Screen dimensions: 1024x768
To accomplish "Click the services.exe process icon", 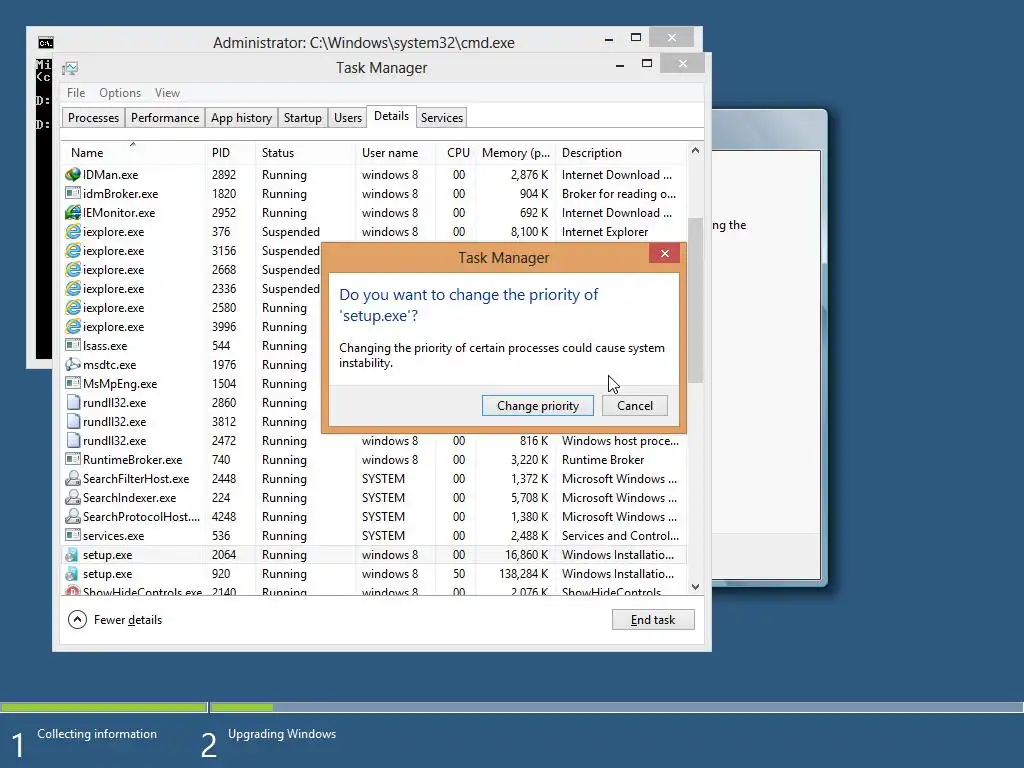I will (x=72, y=535).
